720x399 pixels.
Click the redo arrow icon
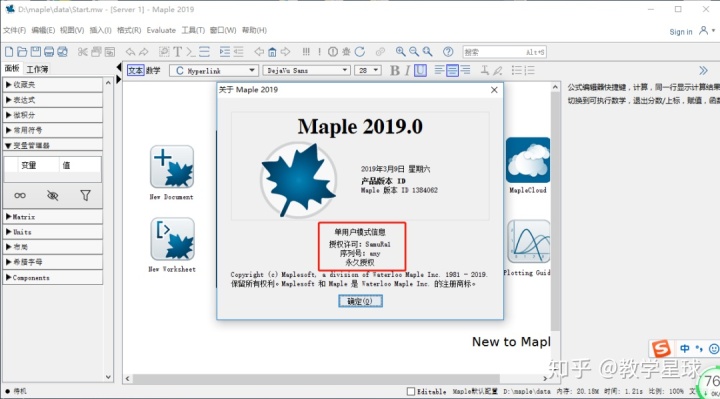click(144, 51)
